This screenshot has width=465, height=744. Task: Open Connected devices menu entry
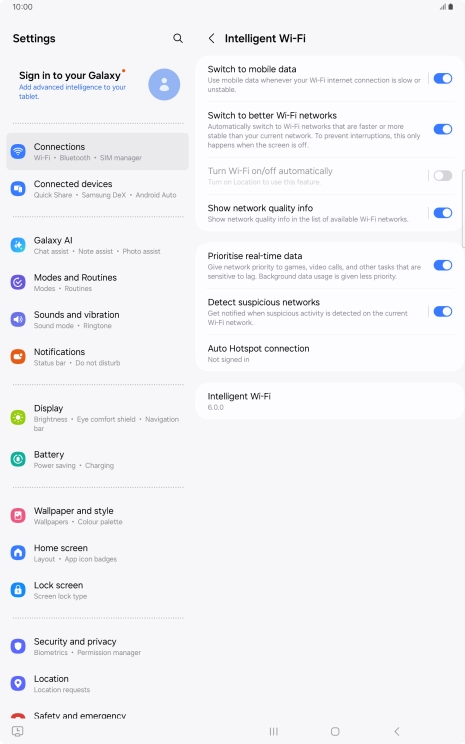(97, 189)
